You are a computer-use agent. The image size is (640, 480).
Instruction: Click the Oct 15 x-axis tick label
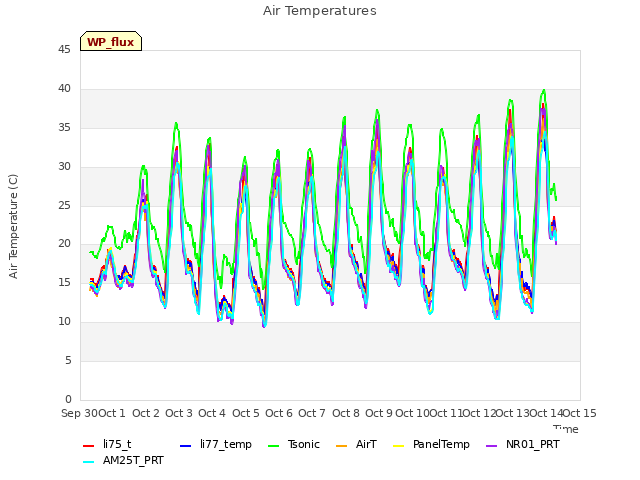point(580,413)
